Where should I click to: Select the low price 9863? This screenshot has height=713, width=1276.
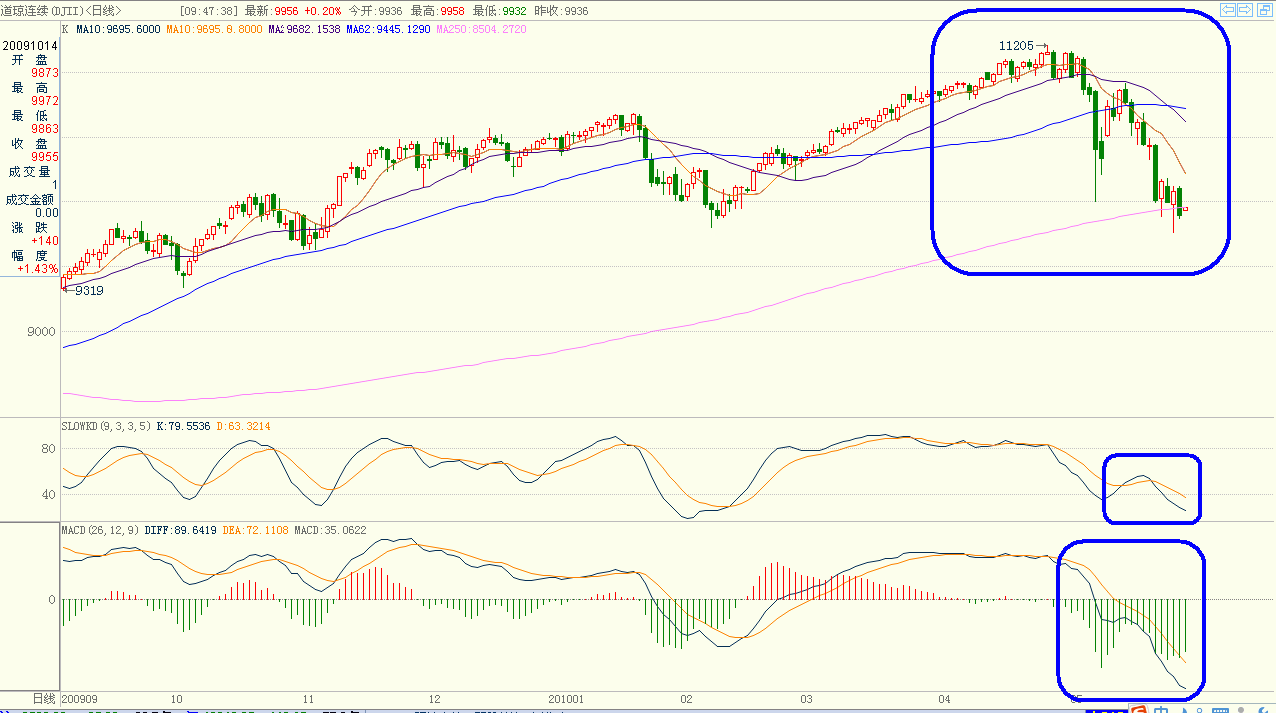[x=45, y=130]
